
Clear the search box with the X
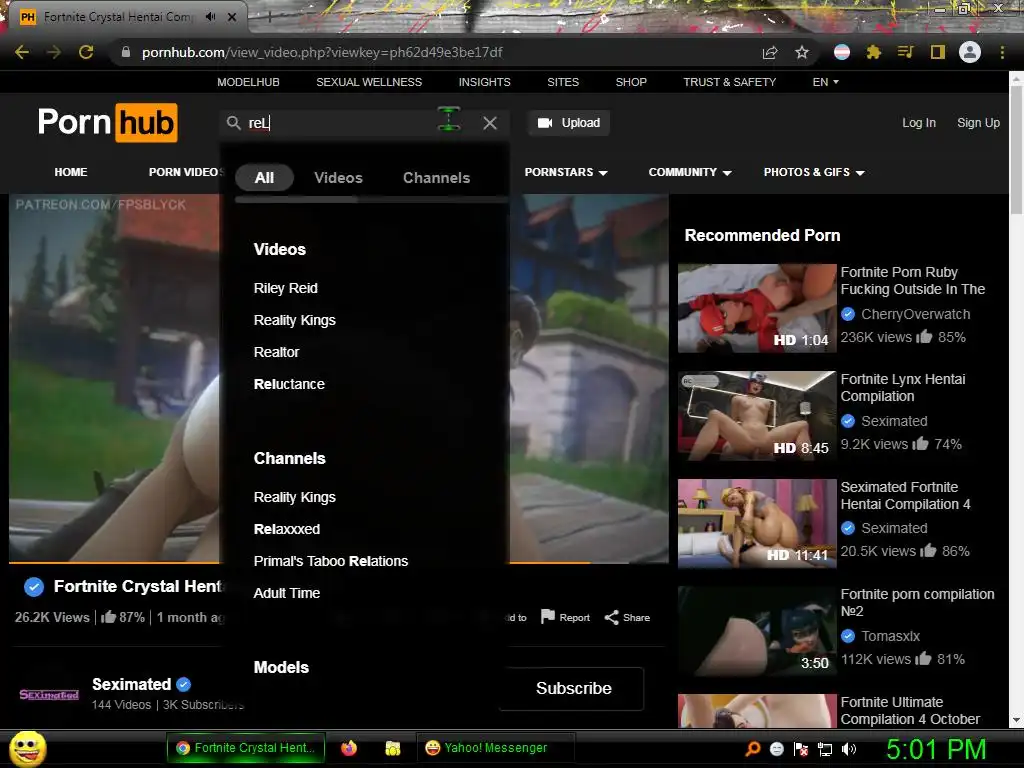coord(490,123)
